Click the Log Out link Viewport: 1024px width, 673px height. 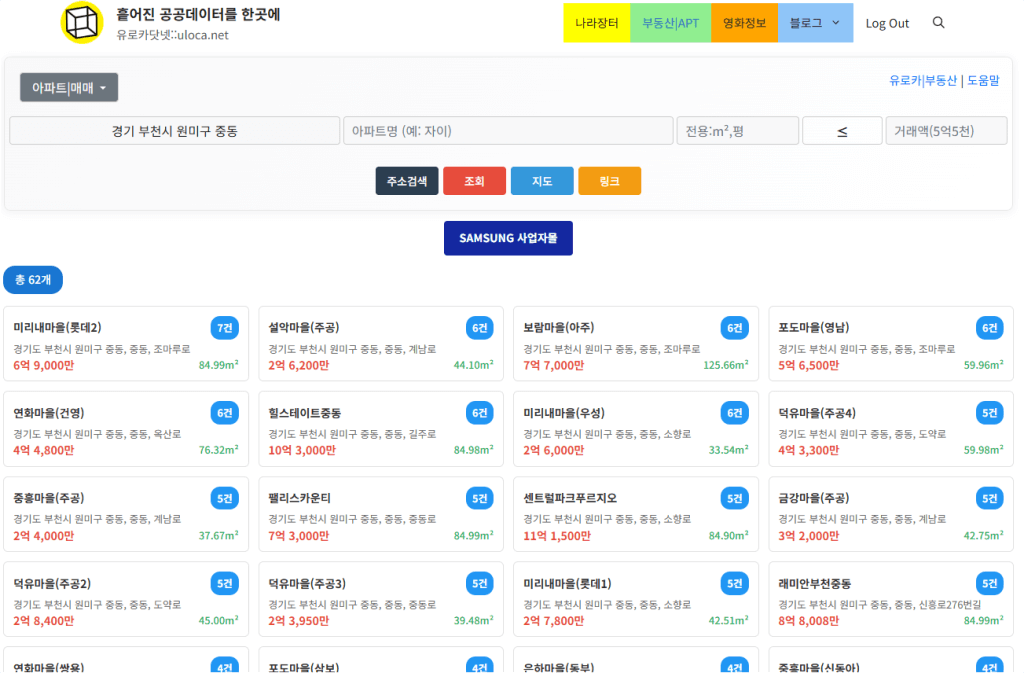pyautogui.click(x=887, y=23)
